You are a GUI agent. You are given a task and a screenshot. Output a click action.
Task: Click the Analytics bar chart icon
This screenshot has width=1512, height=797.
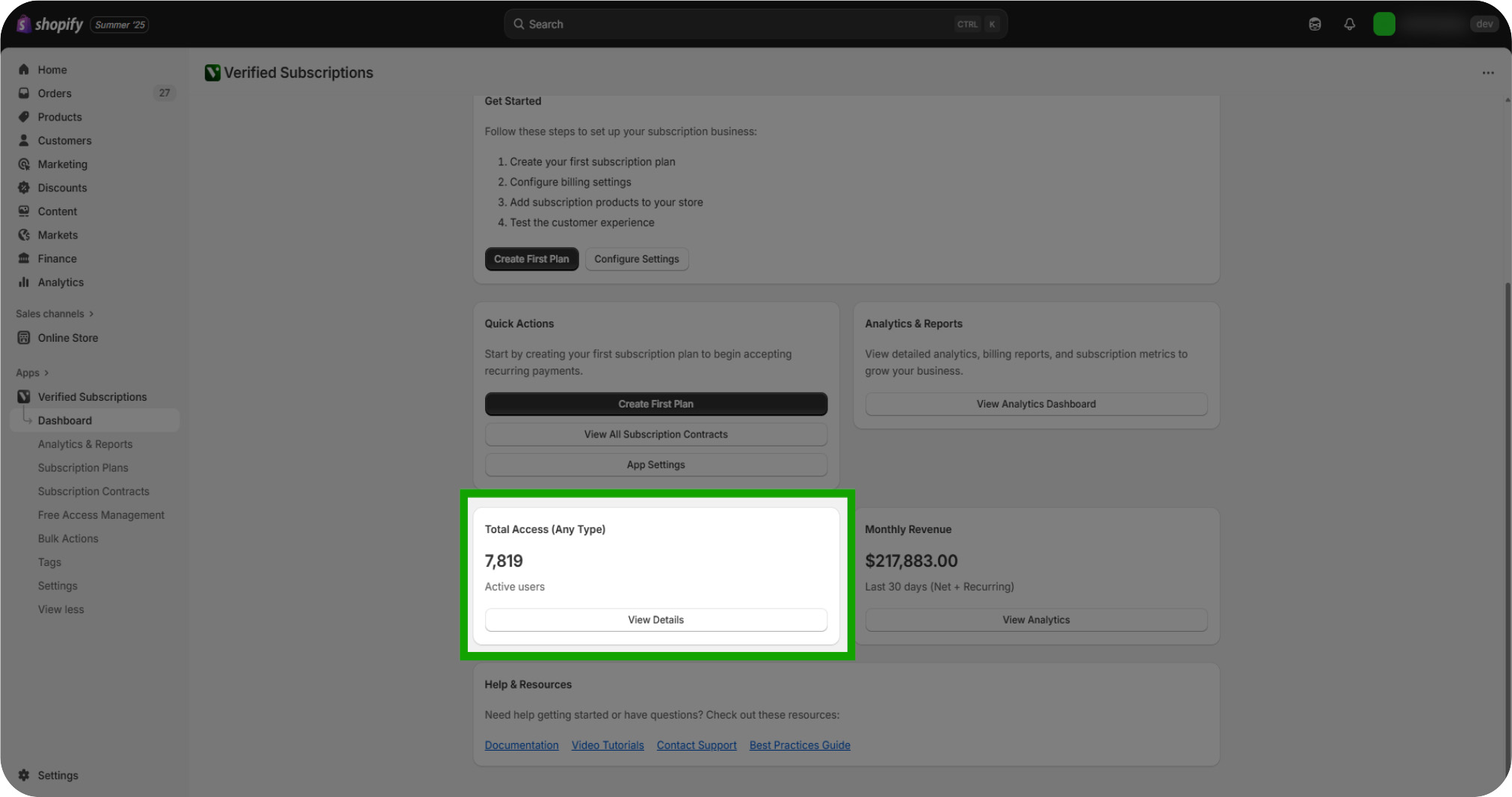[24, 282]
